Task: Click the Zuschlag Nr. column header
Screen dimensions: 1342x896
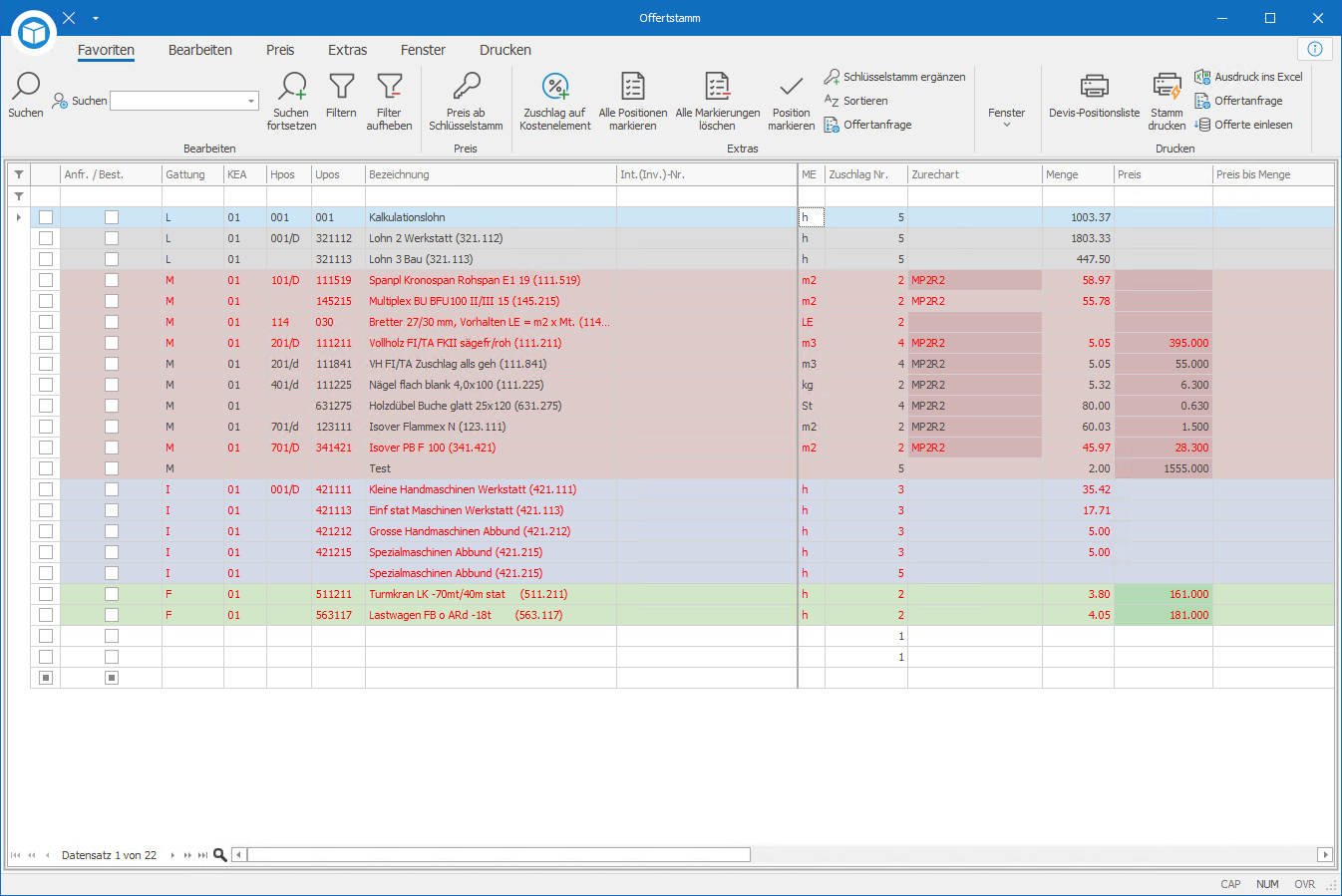Action: (x=866, y=174)
